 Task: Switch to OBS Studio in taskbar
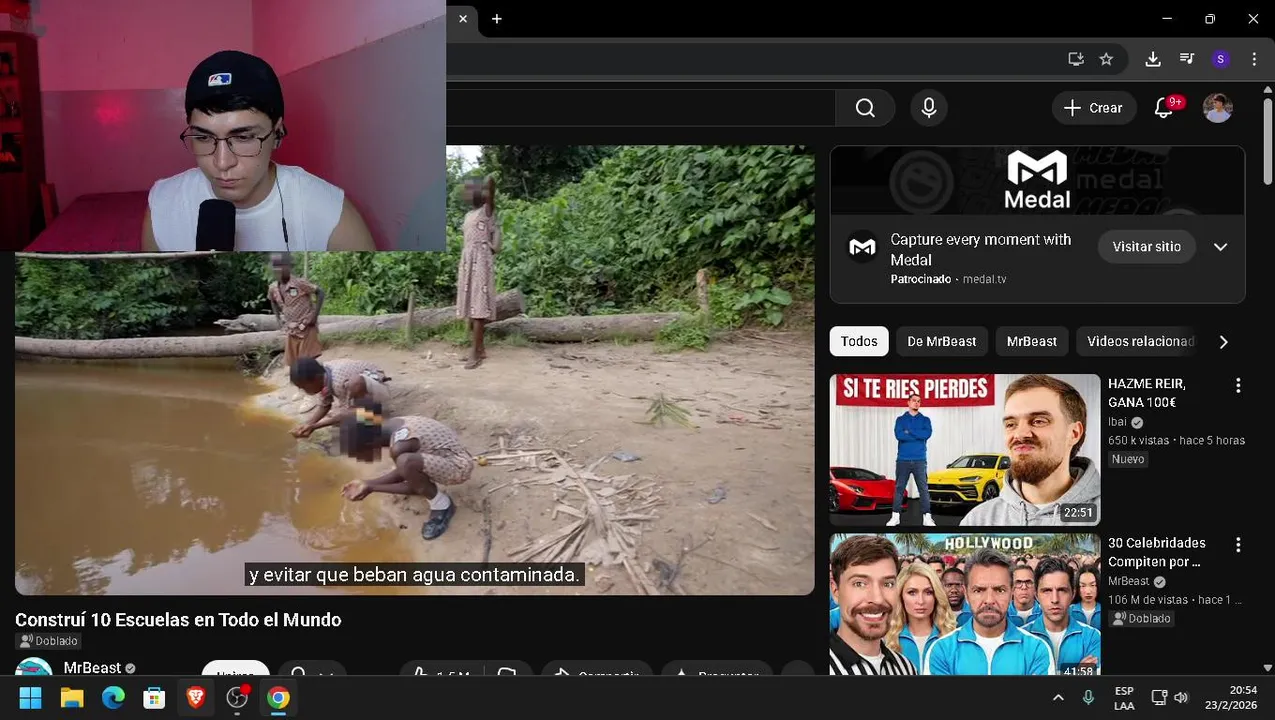click(x=237, y=698)
